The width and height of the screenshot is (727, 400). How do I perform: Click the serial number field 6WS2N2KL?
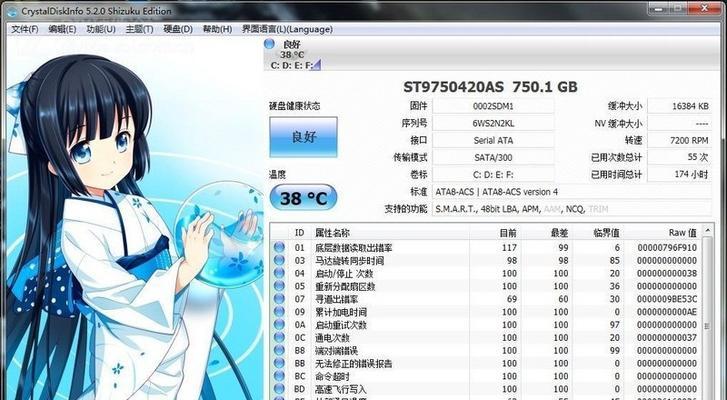(493, 123)
